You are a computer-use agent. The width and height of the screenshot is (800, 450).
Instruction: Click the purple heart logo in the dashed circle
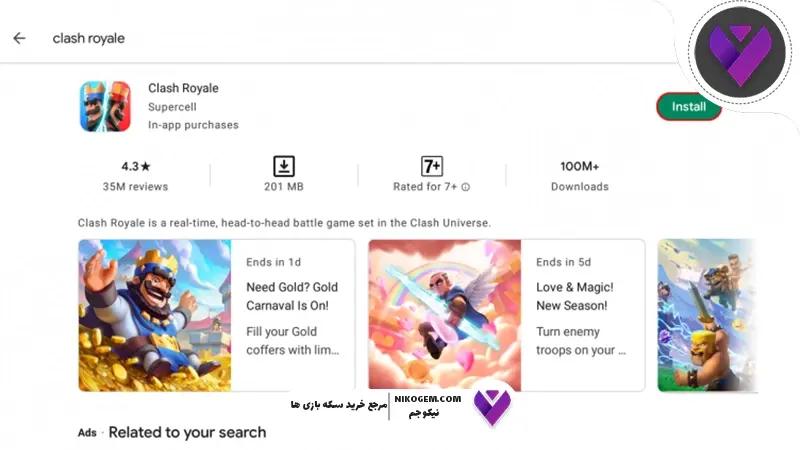(x=740, y=54)
